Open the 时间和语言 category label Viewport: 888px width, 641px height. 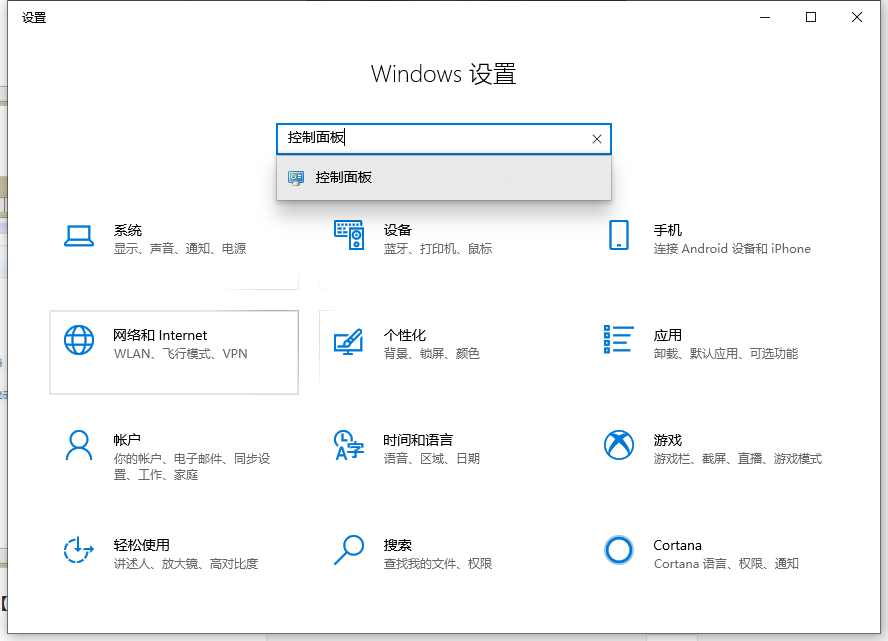coord(418,440)
